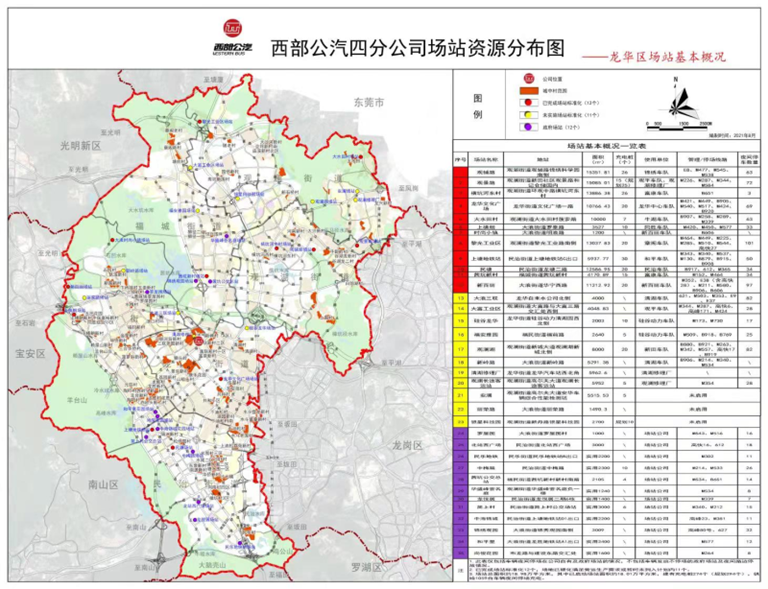
Task: Click the red dot legend symbol
Action: point(528,103)
